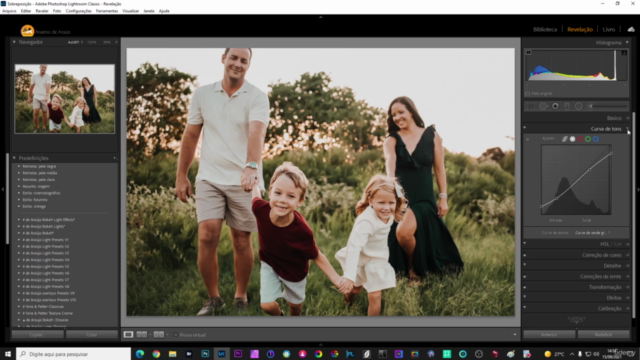This screenshot has height=360, width=640.
Task: Toggle the Efeitos panel switch
Action: (525, 297)
